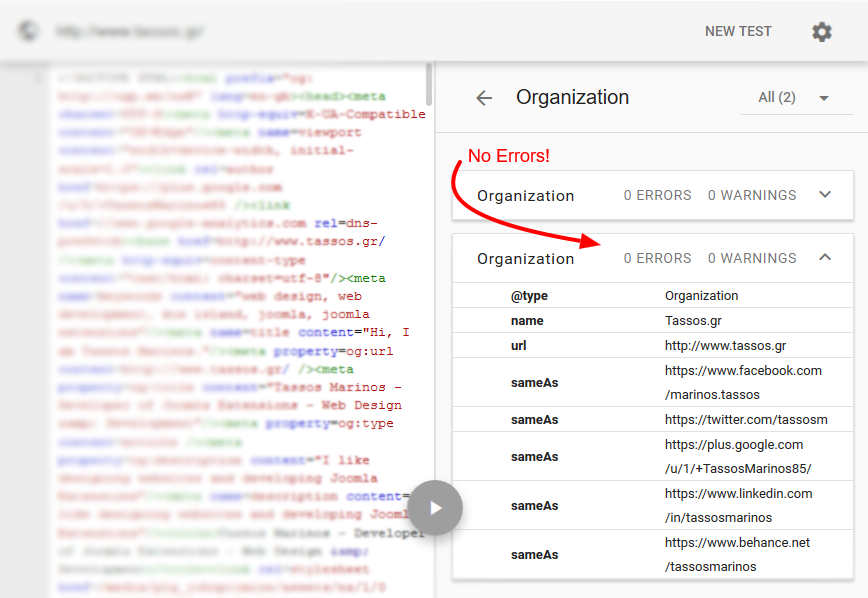Select the sameAs label in the twitter row
868x598 pixels.
[x=534, y=420]
